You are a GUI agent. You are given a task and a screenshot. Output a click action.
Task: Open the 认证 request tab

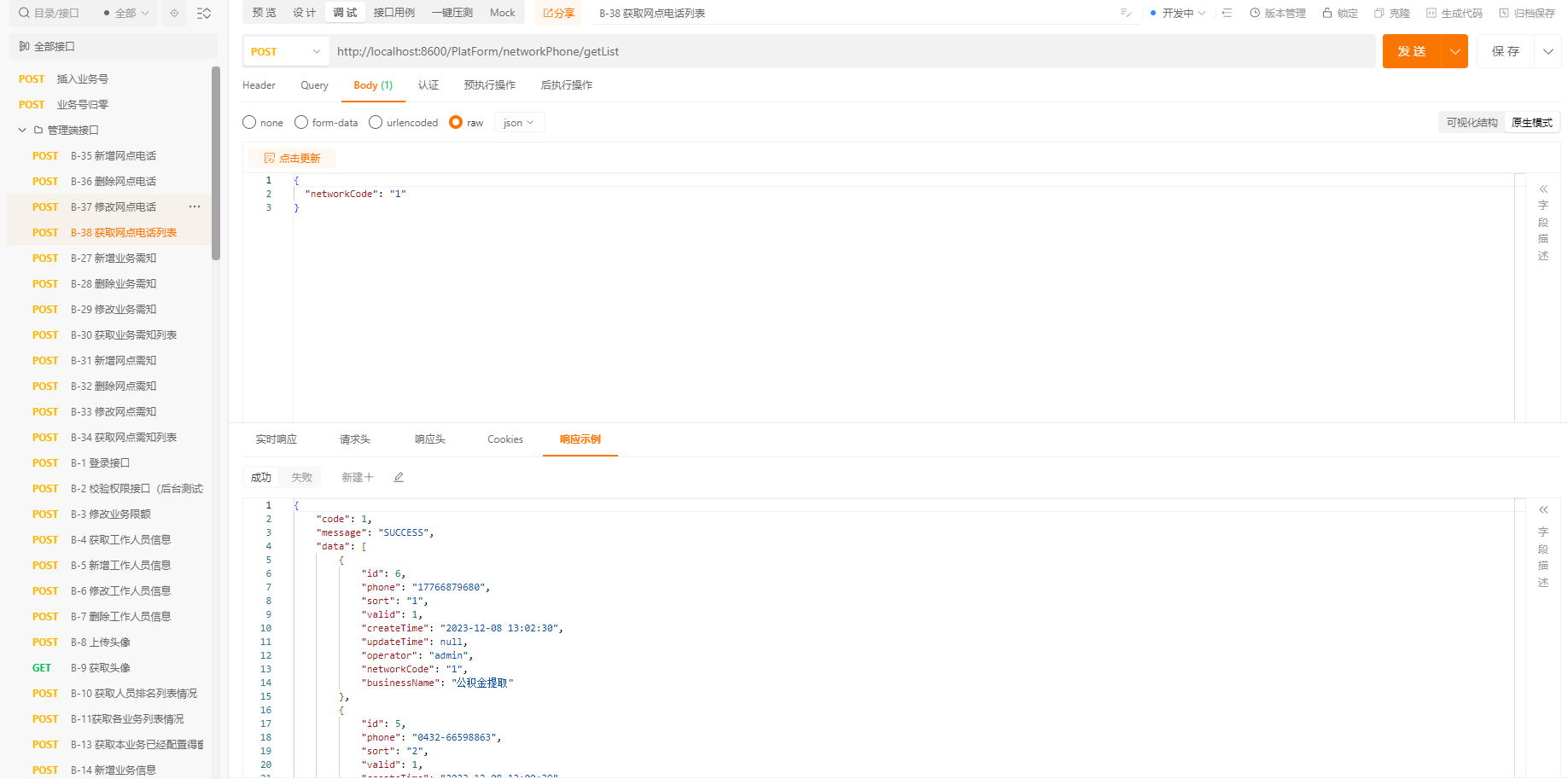coord(428,85)
